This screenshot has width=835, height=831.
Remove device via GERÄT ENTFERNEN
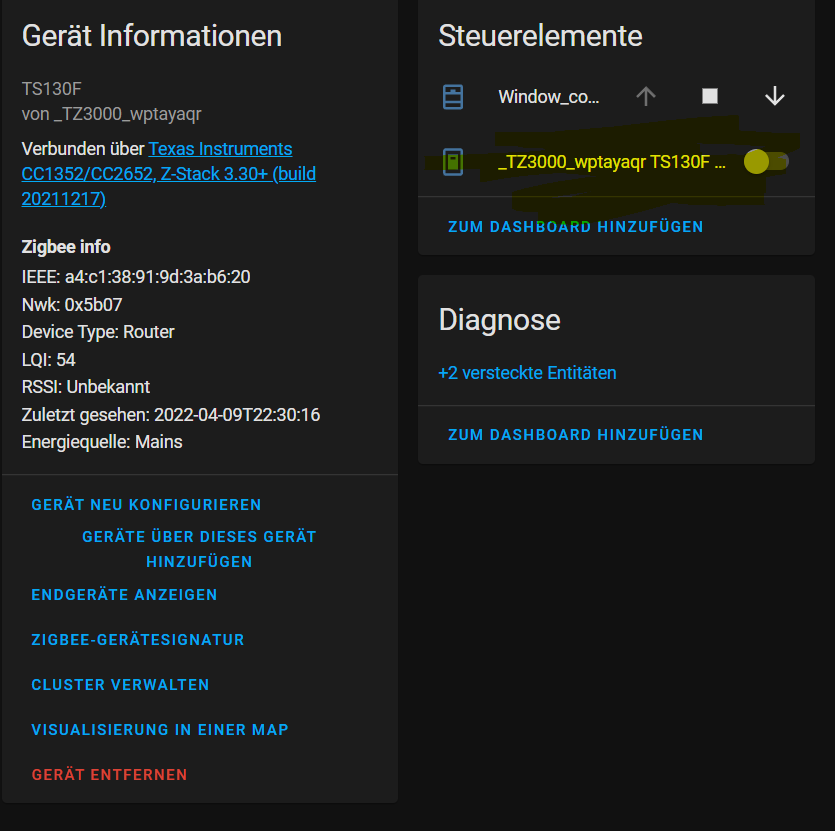110,774
